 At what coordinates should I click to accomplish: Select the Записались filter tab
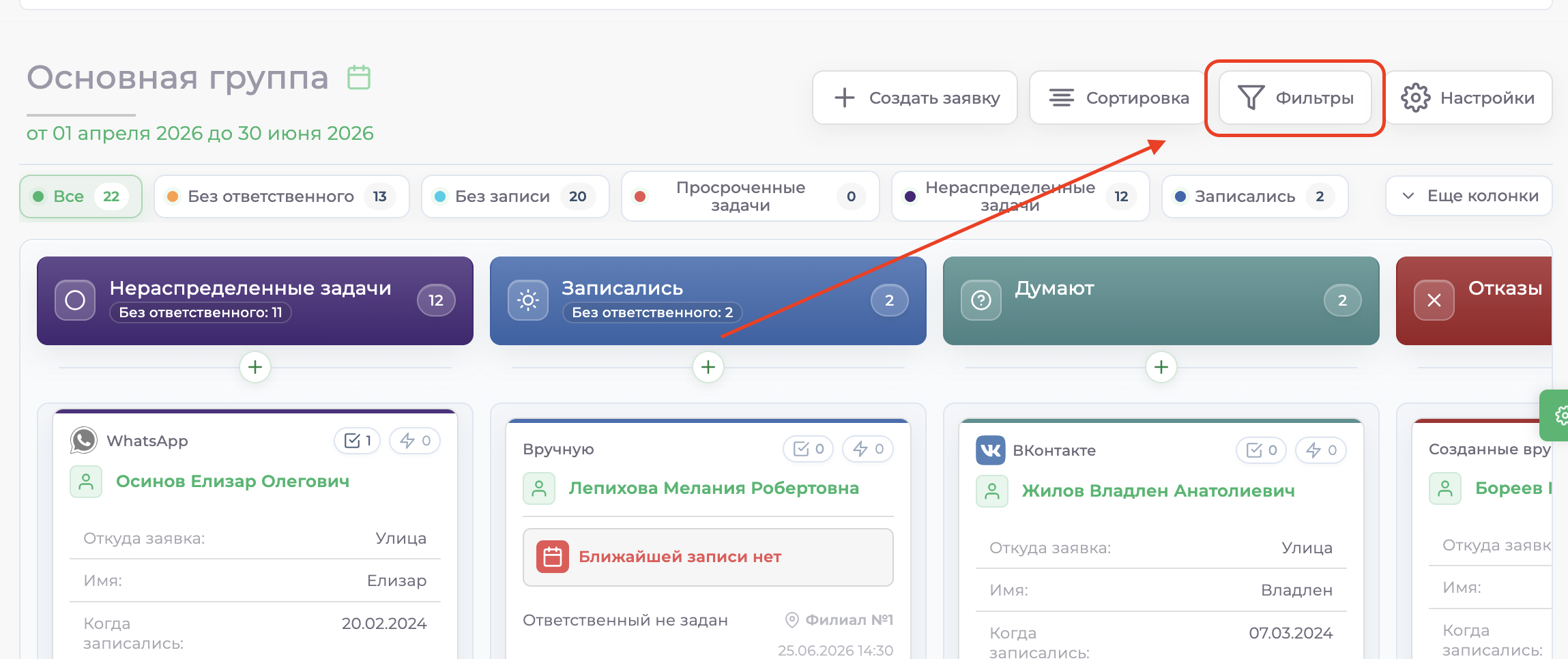click(1255, 196)
